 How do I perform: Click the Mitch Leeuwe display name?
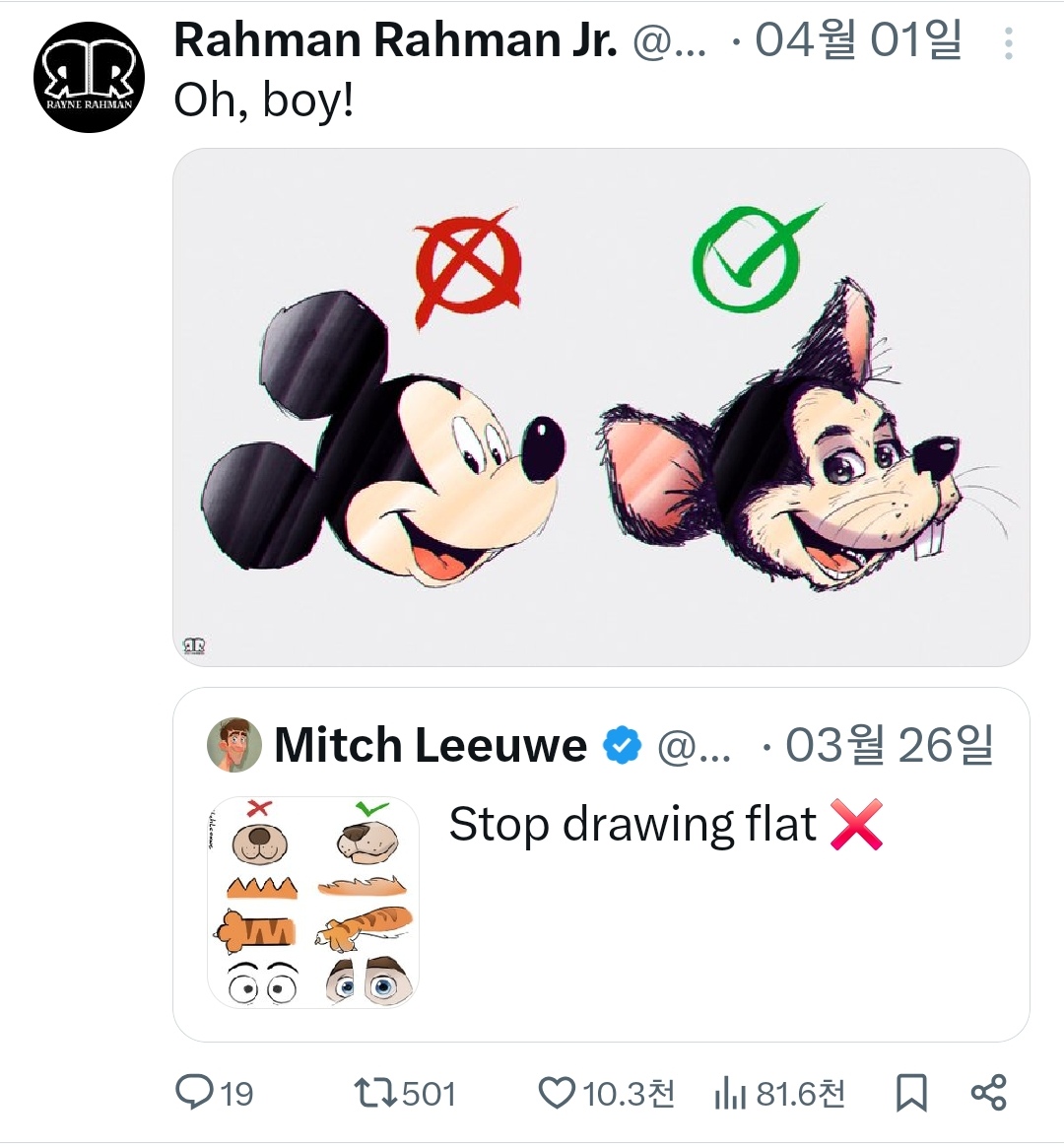[x=431, y=746]
